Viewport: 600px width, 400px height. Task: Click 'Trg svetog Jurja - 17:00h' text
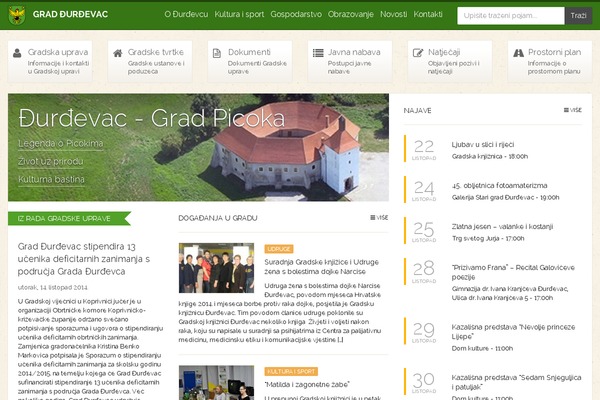(x=488, y=238)
